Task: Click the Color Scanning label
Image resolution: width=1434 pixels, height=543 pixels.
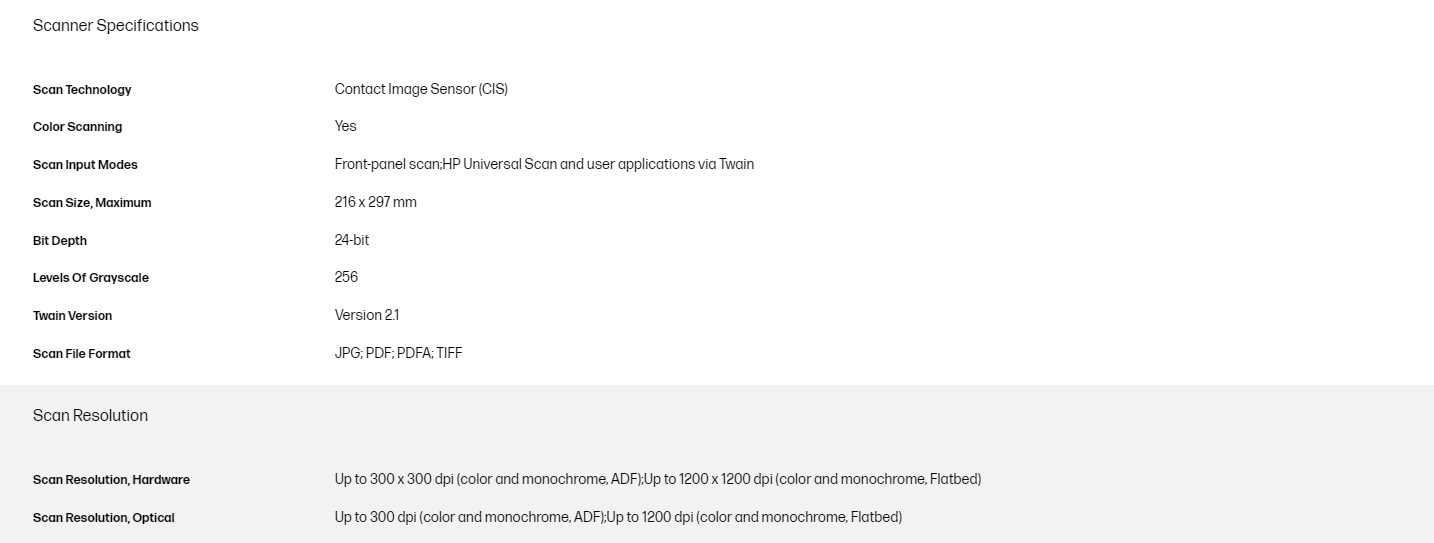Action: [x=77, y=127]
